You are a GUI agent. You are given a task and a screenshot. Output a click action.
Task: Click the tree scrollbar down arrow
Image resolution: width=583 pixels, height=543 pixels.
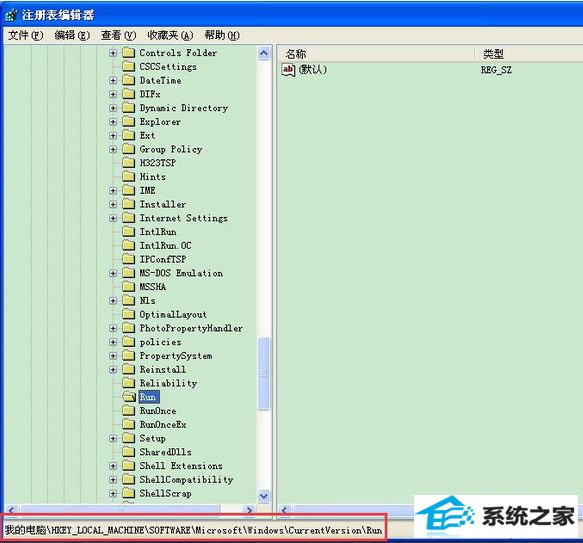pyautogui.click(x=264, y=496)
